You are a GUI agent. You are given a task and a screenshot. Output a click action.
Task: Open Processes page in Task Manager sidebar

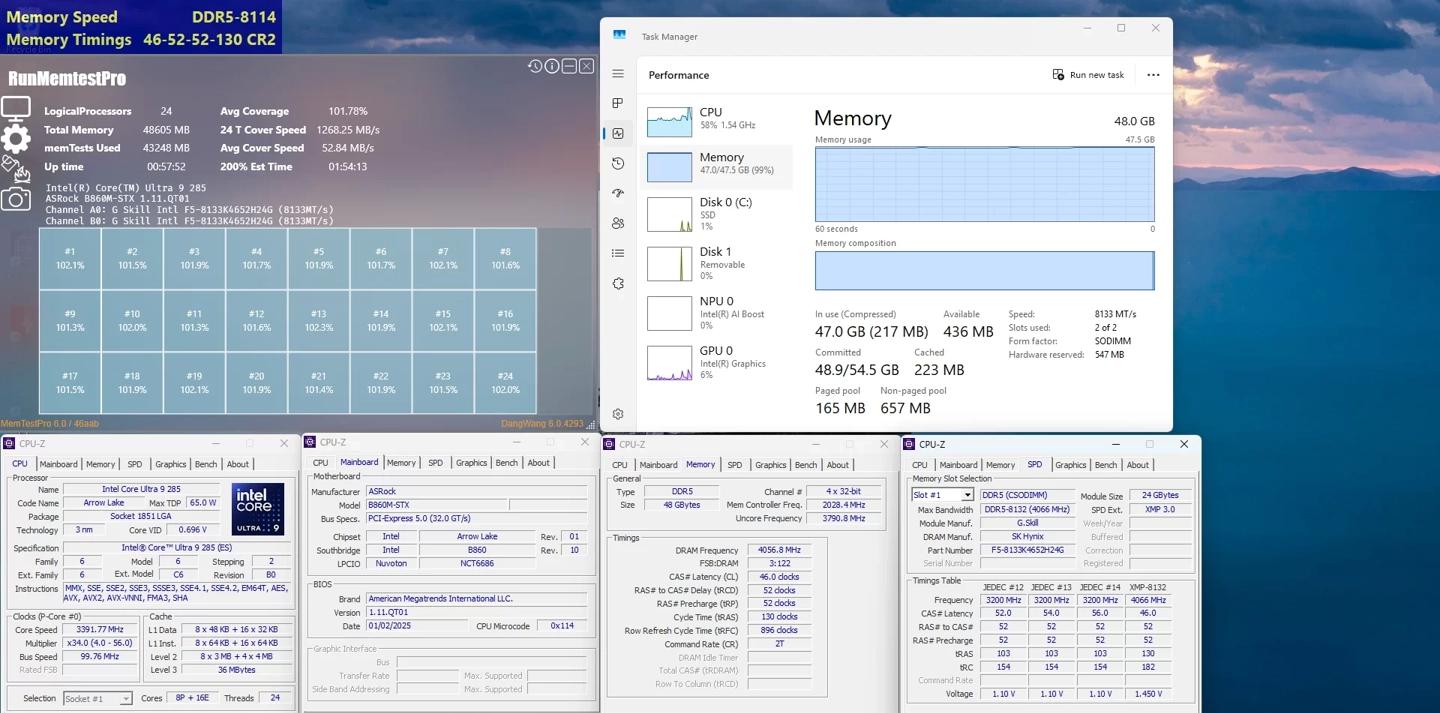click(x=618, y=103)
